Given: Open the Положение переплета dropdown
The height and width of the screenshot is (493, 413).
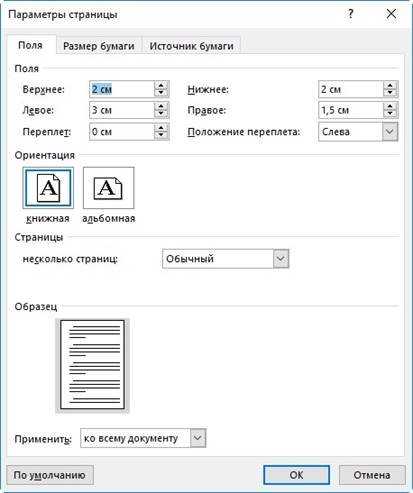Looking at the screenshot, I should [x=390, y=132].
